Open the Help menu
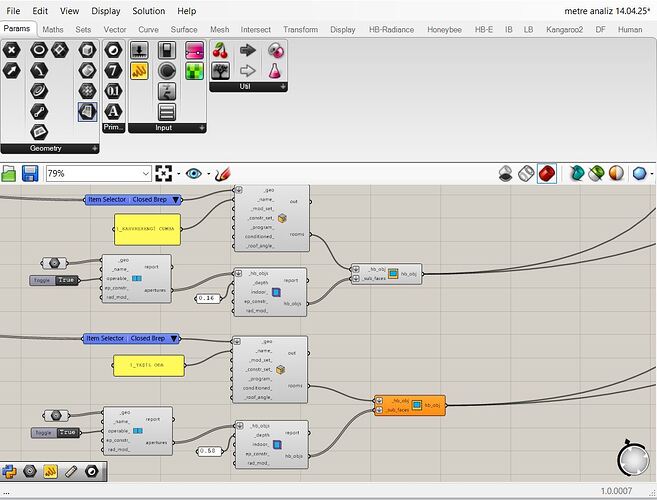657x500 pixels. (x=186, y=11)
